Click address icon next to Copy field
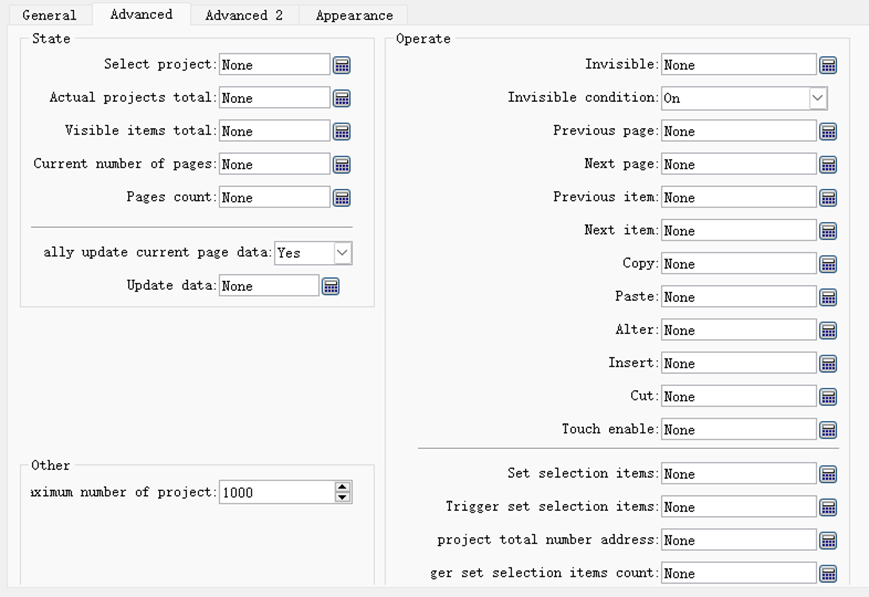Image resolution: width=869 pixels, height=597 pixels. tap(828, 264)
